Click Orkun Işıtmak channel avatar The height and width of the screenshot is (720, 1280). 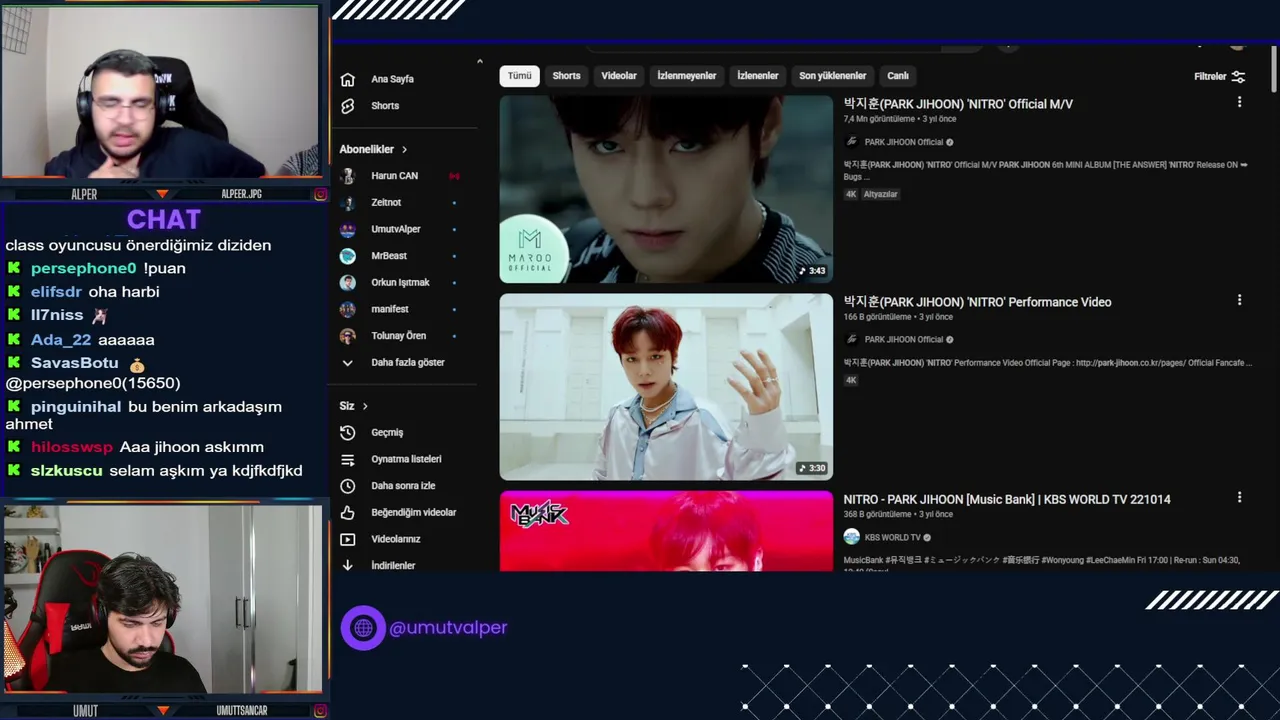click(x=347, y=283)
